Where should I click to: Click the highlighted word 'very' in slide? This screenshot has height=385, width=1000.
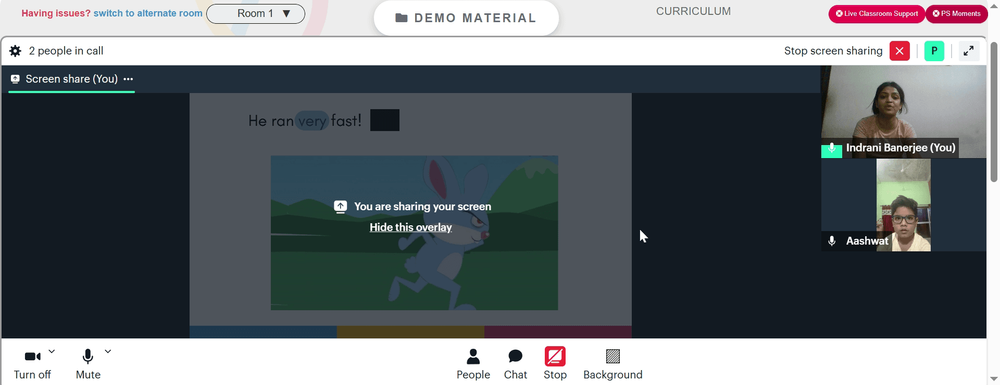pyautogui.click(x=312, y=120)
